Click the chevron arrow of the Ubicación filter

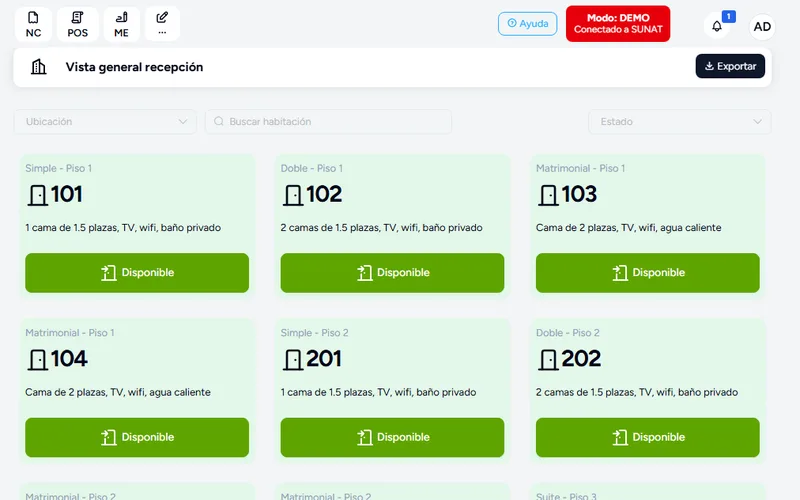click(183, 121)
